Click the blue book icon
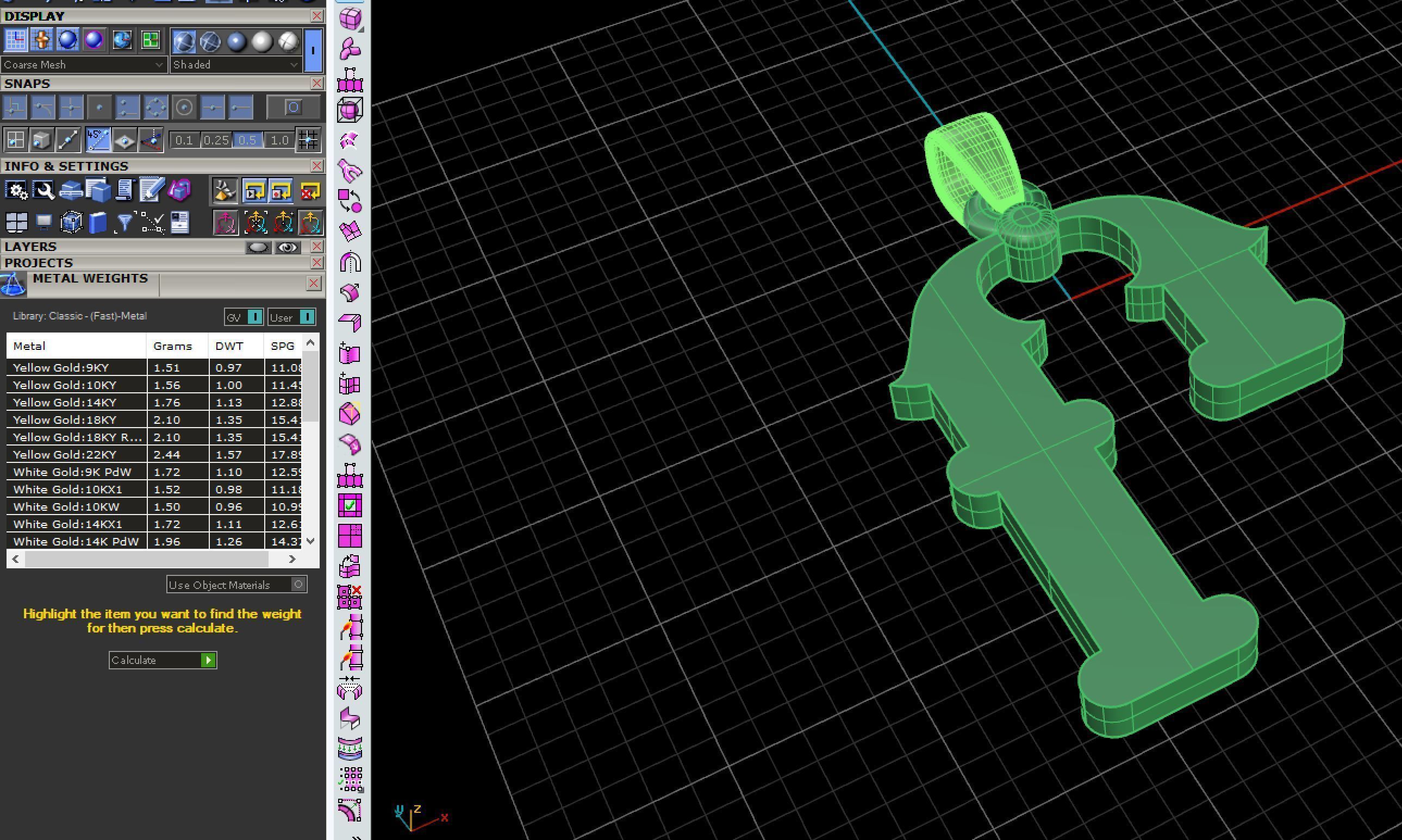The width and height of the screenshot is (1402, 840). 98,222
